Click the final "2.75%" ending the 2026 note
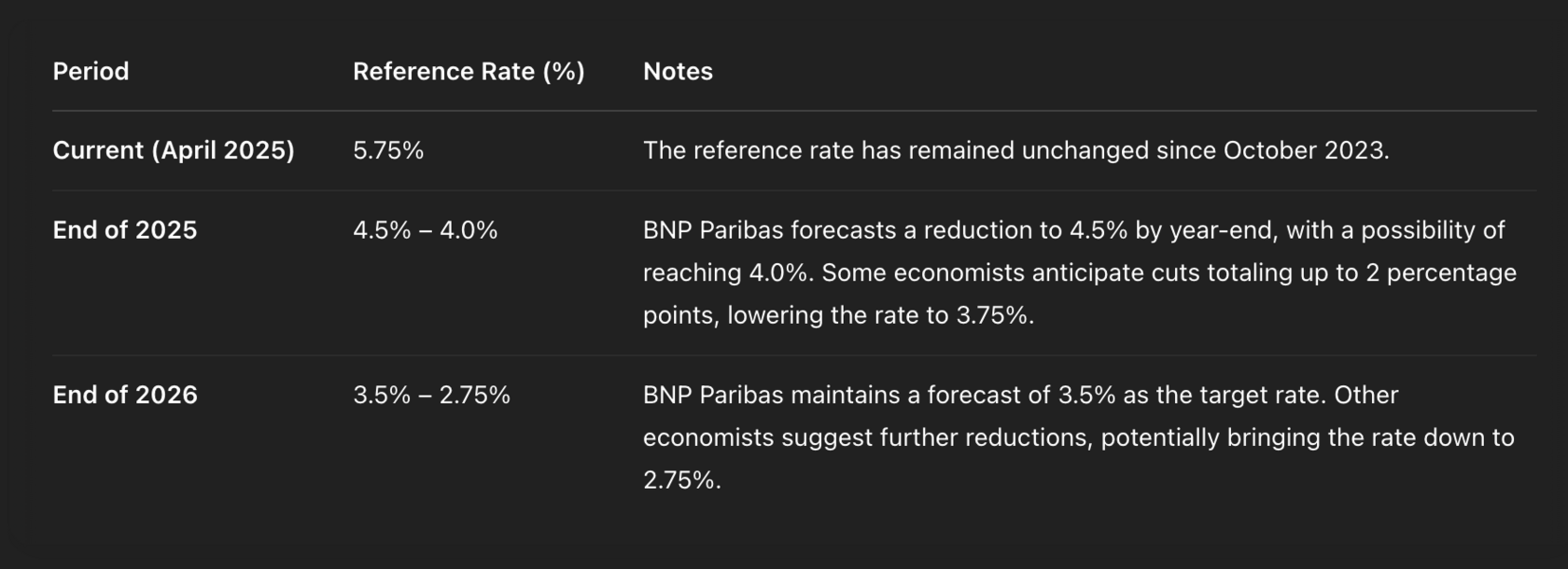 (680, 480)
